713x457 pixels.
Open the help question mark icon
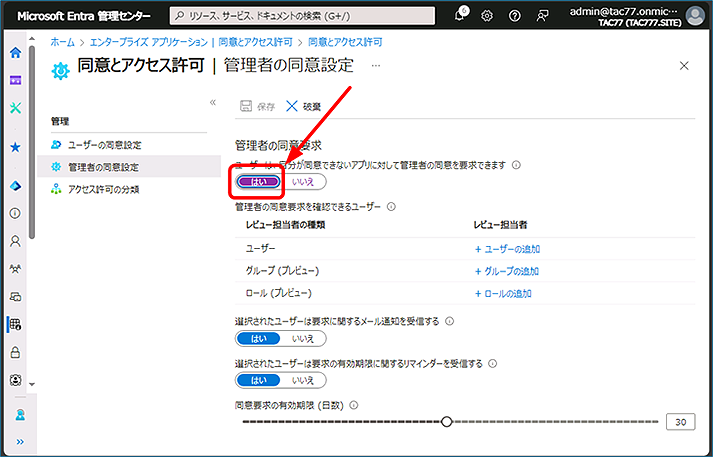point(514,16)
